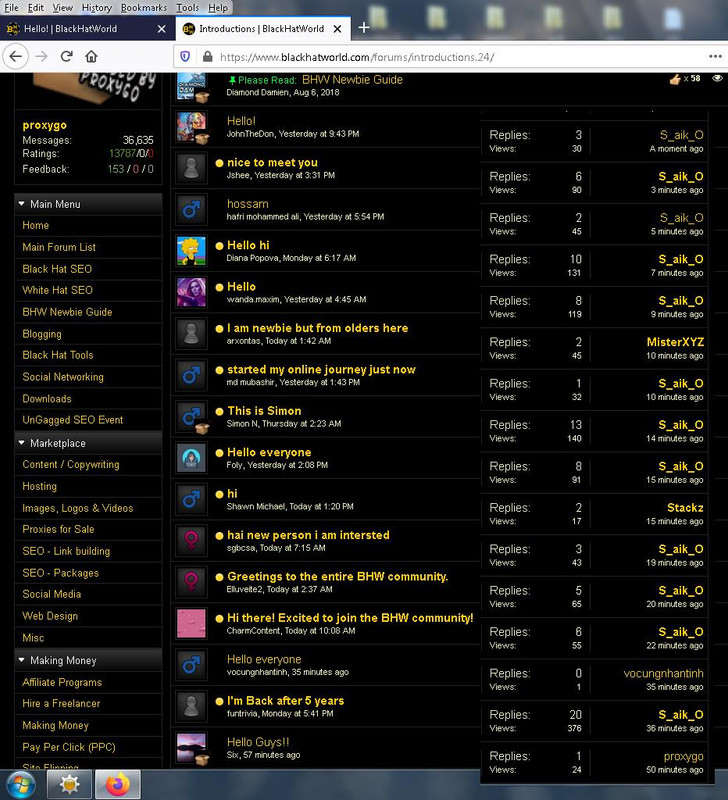
Task: Click funtrivia's default silhouette avatar
Action: point(191,706)
